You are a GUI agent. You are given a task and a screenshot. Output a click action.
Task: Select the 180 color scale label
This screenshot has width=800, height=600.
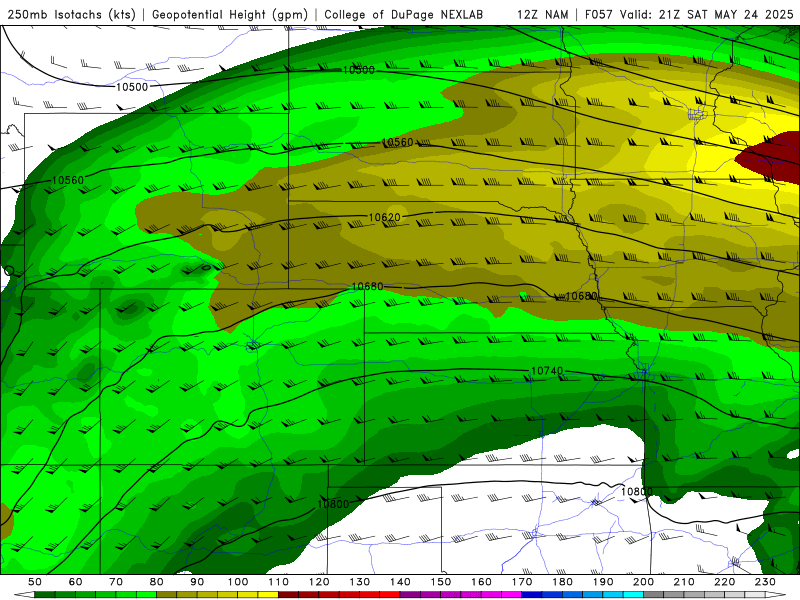(563, 582)
